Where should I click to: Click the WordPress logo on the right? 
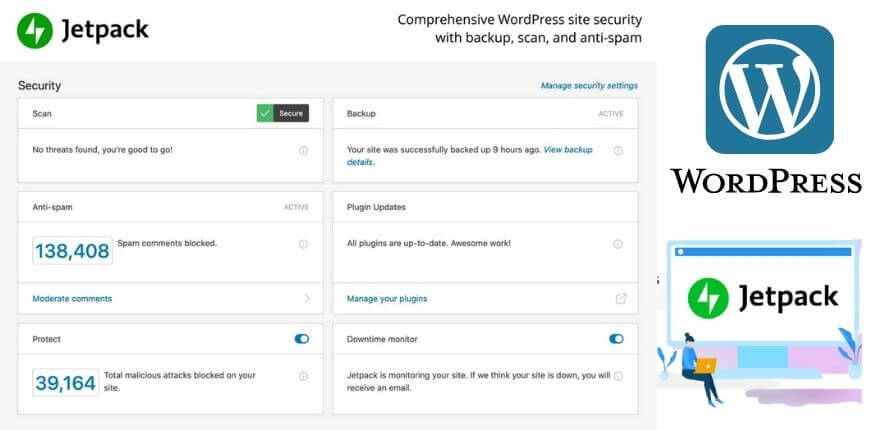769,89
